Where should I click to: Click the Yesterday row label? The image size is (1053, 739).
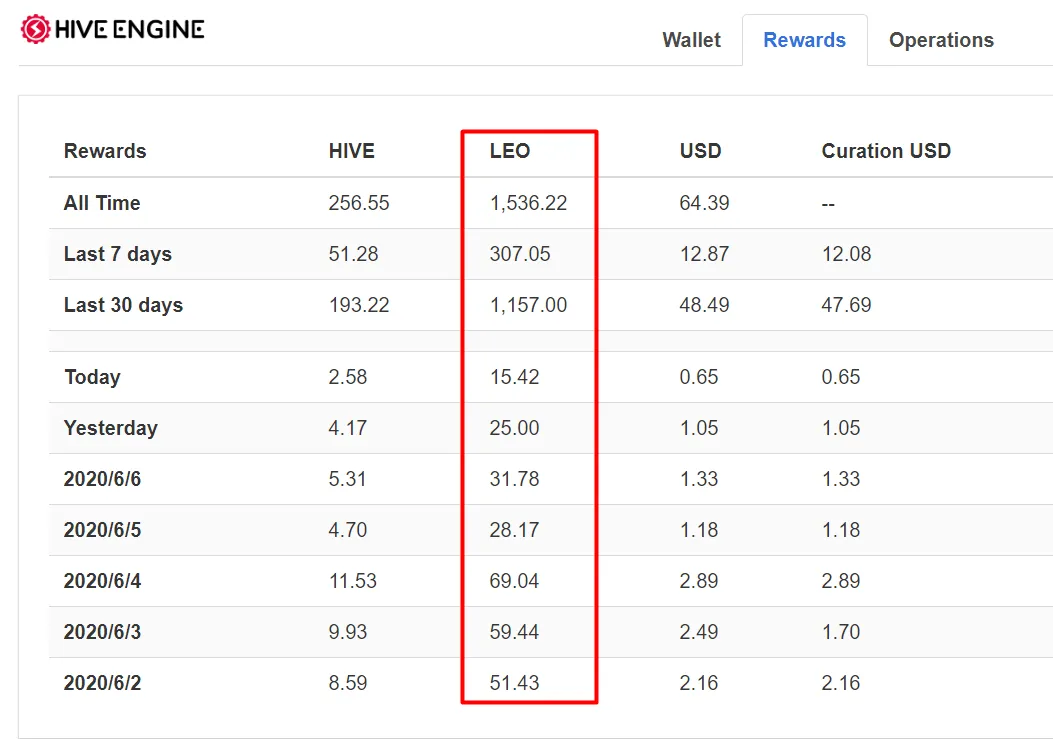tap(111, 428)
